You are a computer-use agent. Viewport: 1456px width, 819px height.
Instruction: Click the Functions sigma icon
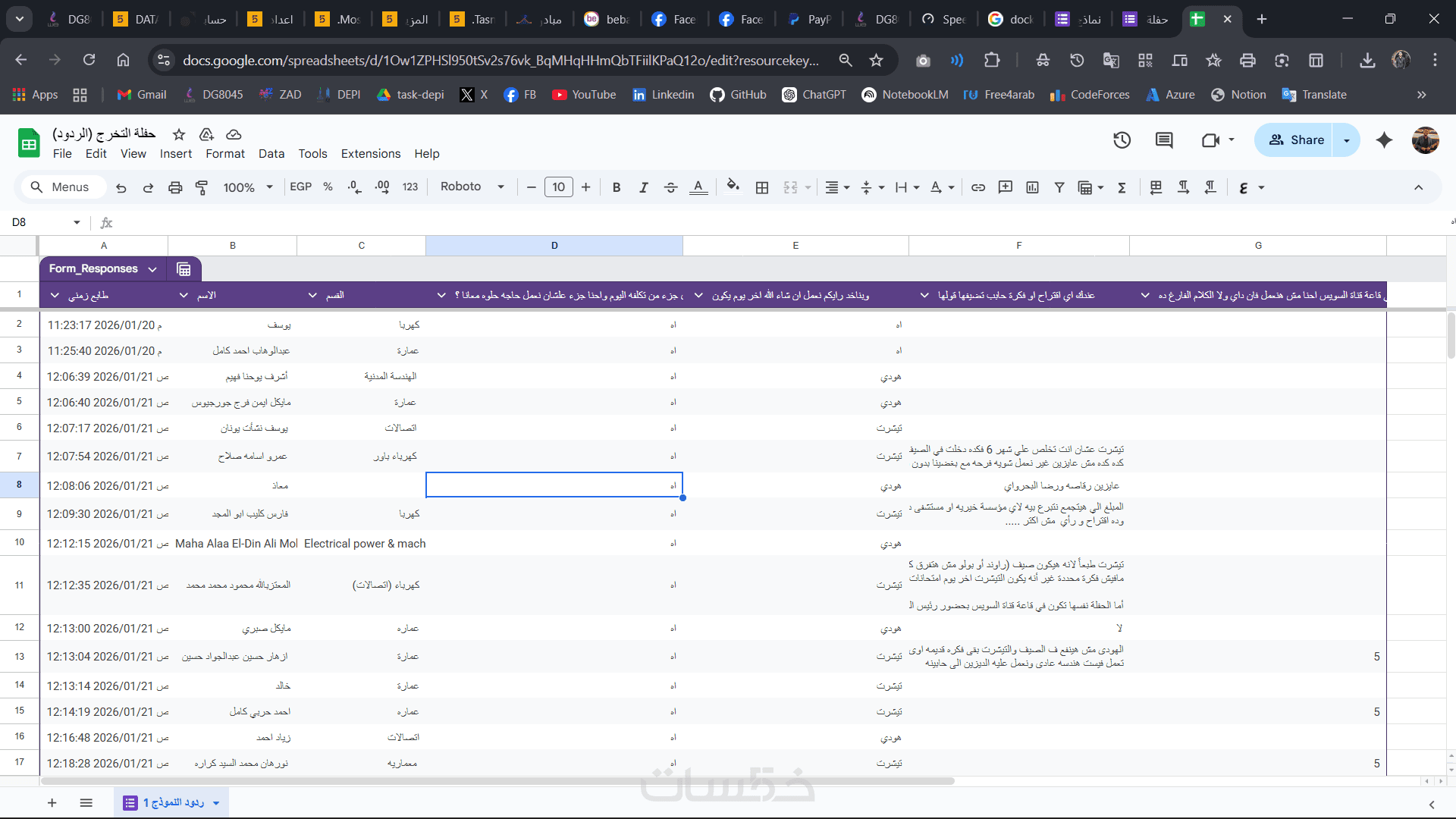(x=1122, y=187)
